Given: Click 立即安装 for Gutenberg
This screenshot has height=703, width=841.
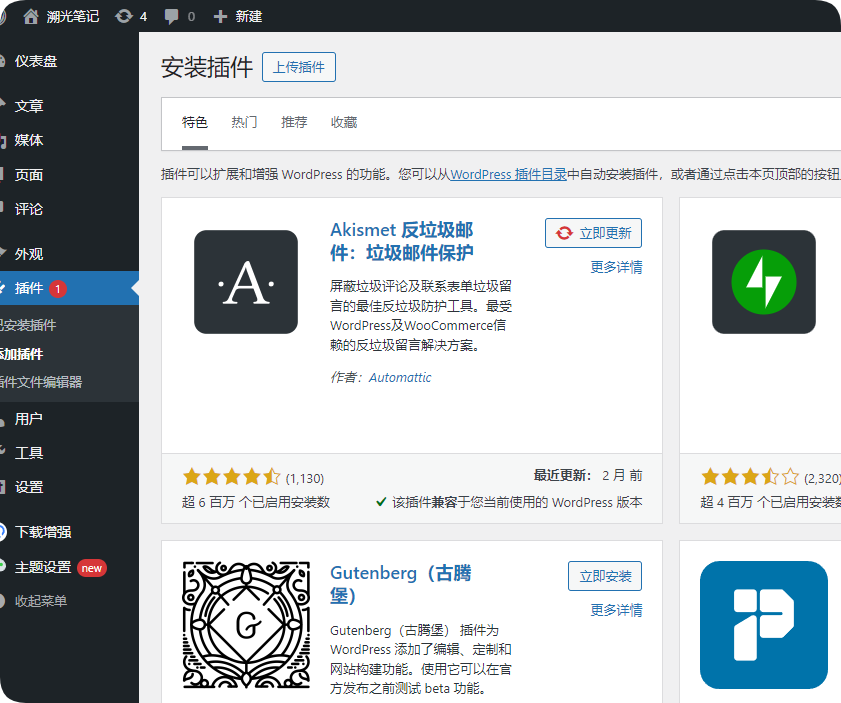Looking at the screenshot, I should click(605, 576).
